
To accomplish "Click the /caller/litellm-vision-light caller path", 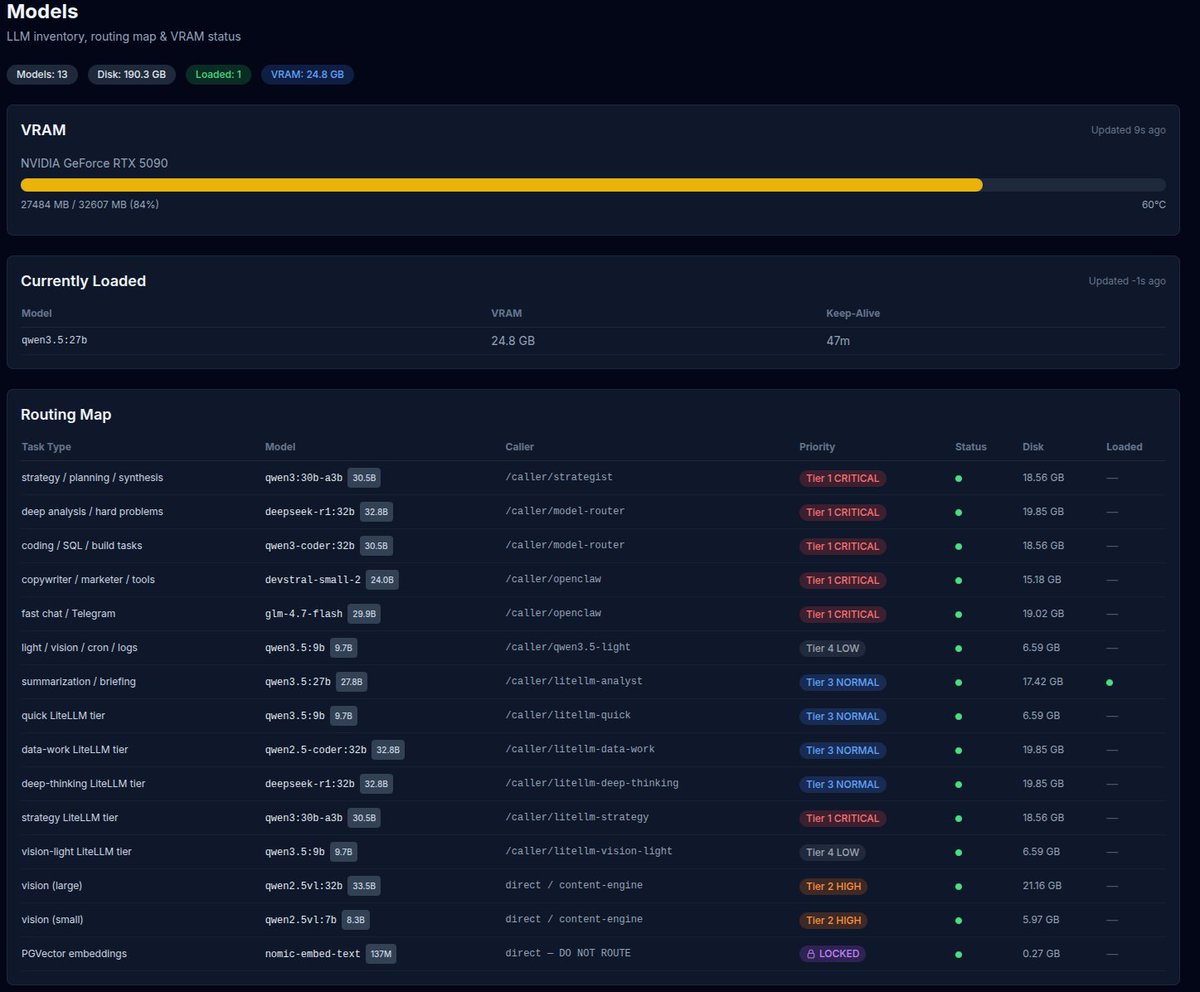I will 589,852.
